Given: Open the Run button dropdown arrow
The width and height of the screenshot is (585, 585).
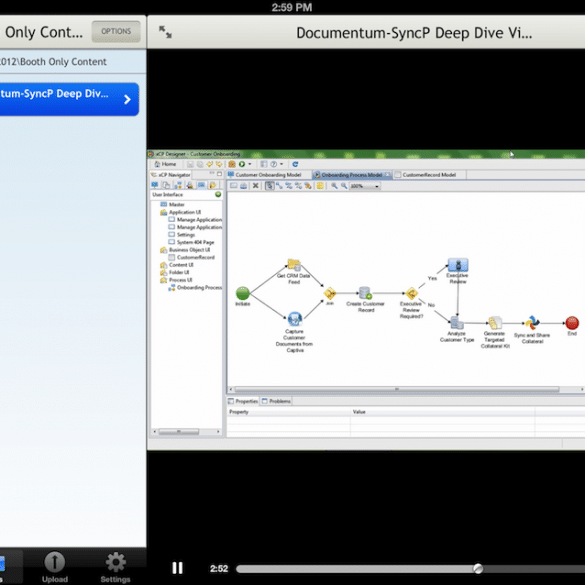Looking at the screenshot, I should (250, 164).
